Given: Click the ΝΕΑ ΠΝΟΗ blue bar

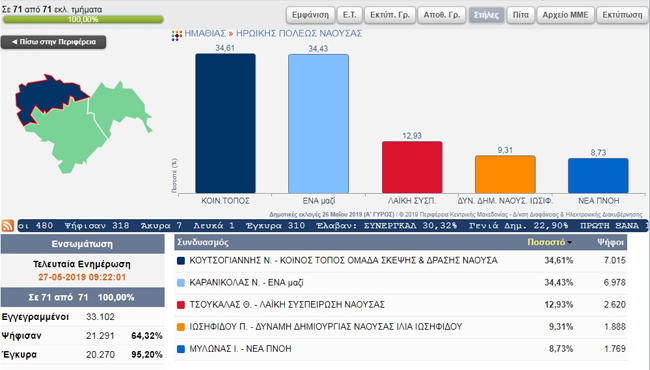Looking at the screenshot, I should tap(598, 176).
